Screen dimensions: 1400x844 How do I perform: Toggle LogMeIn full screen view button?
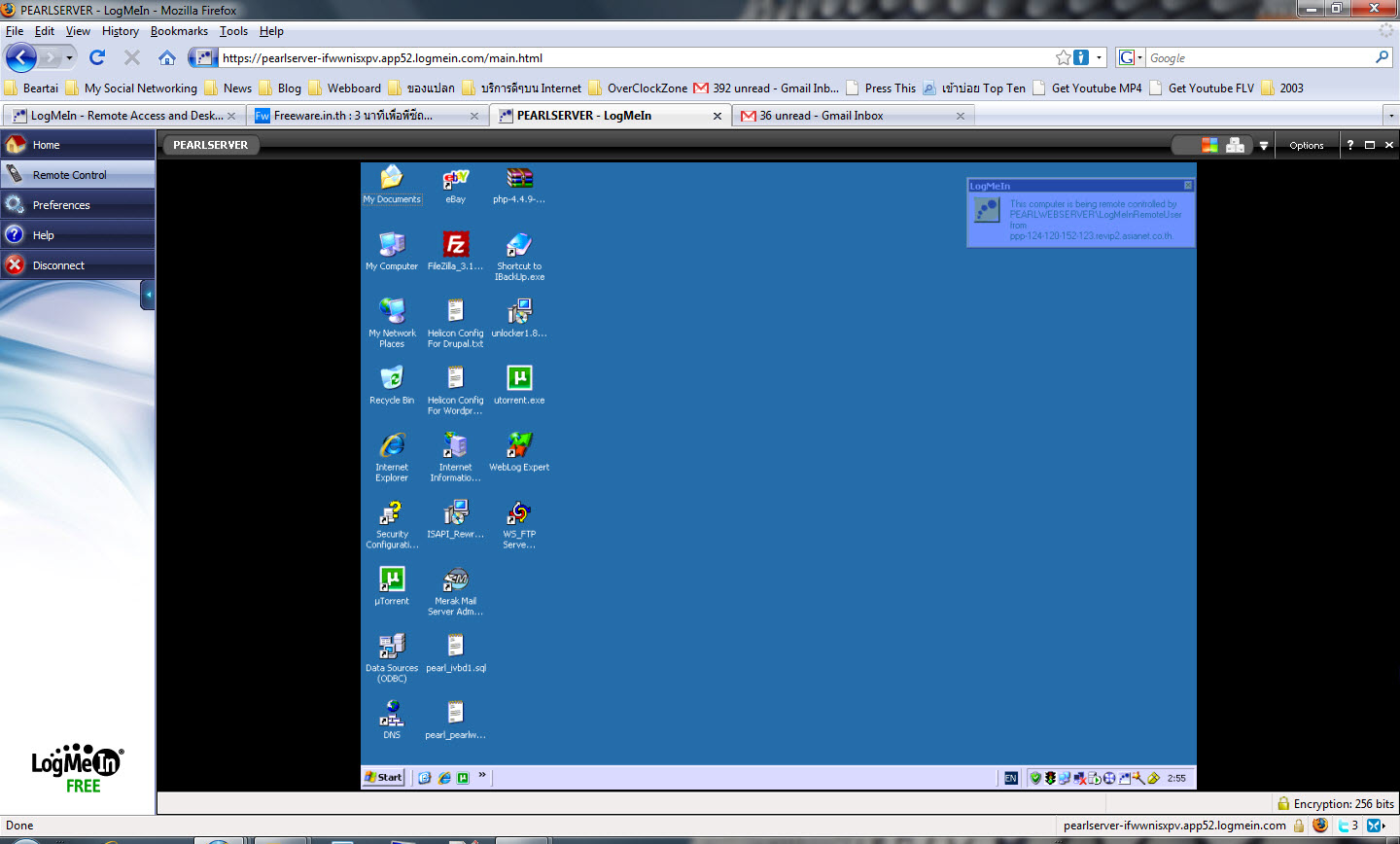pyautogui.click(x=1370, y=145)
